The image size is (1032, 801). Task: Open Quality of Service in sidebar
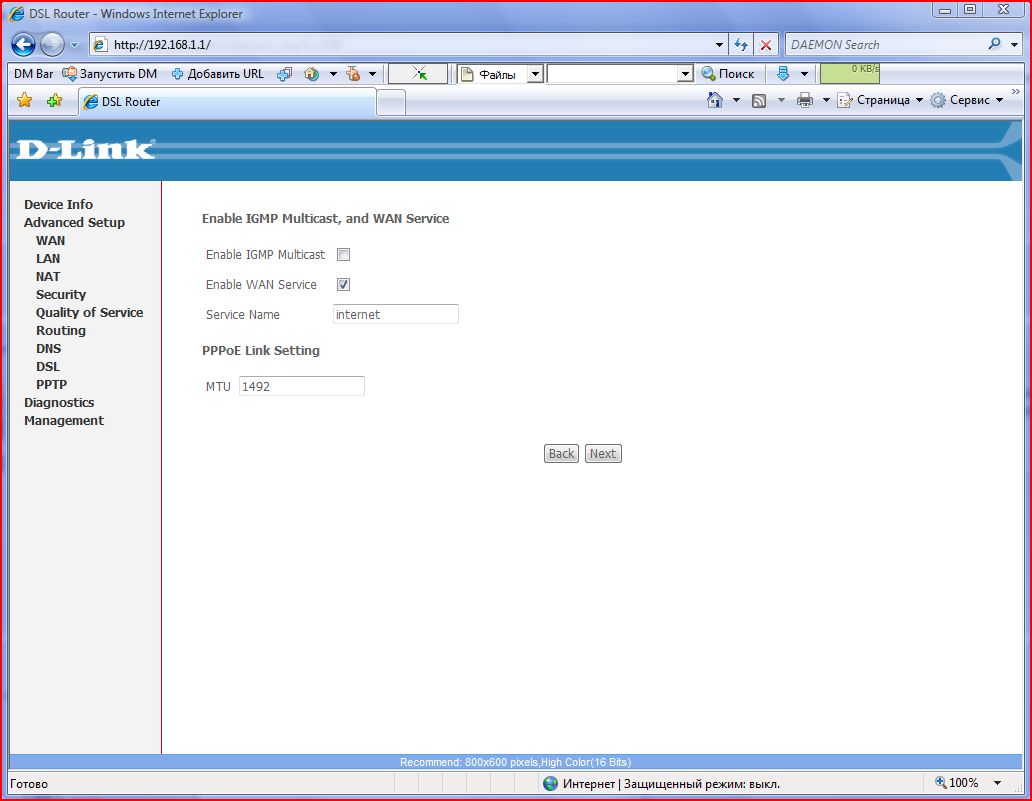(90, 313)
